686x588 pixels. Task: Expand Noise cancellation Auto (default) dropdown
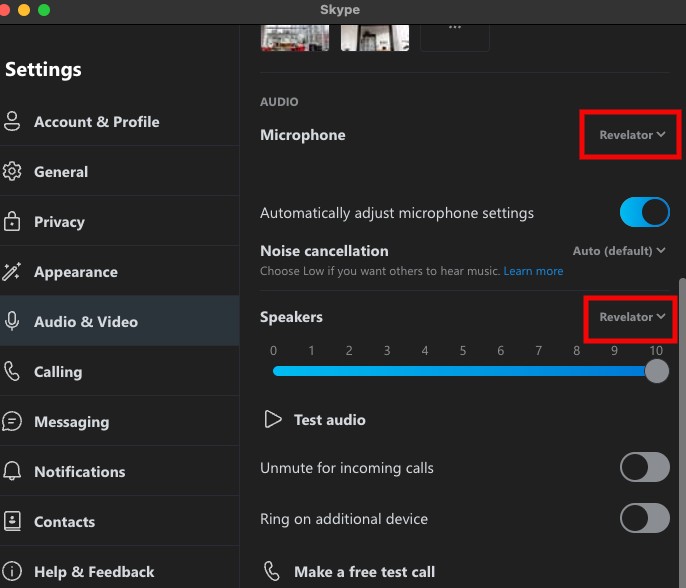click(619, 251)
